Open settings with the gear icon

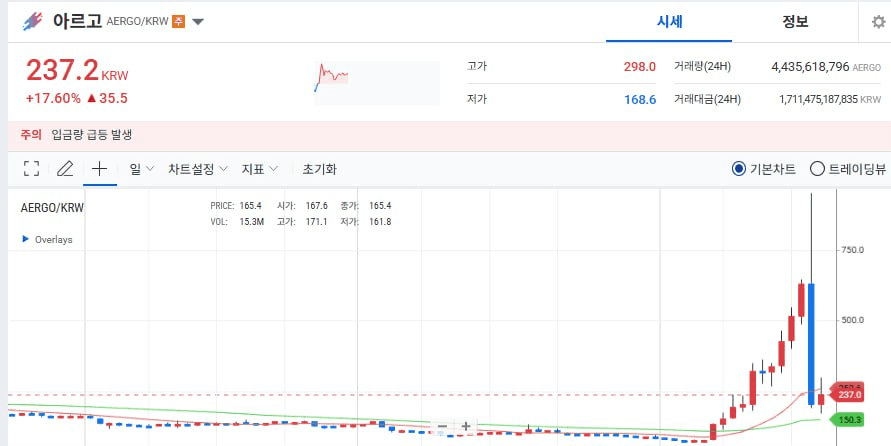point(878,22)
